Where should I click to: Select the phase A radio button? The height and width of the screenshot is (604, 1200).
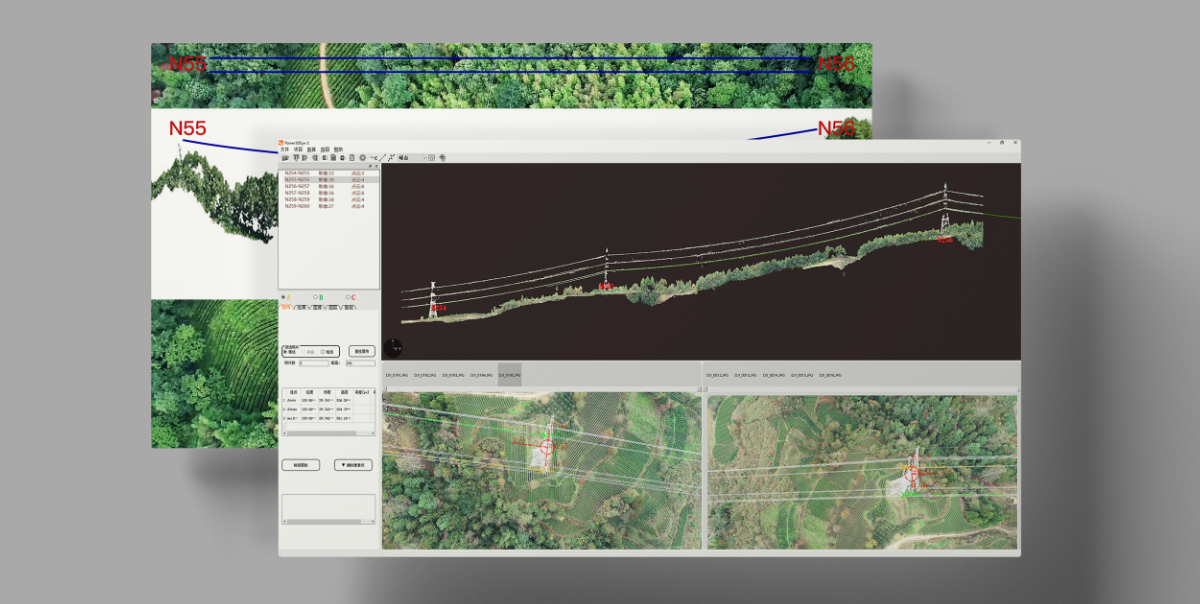[285, 297]
